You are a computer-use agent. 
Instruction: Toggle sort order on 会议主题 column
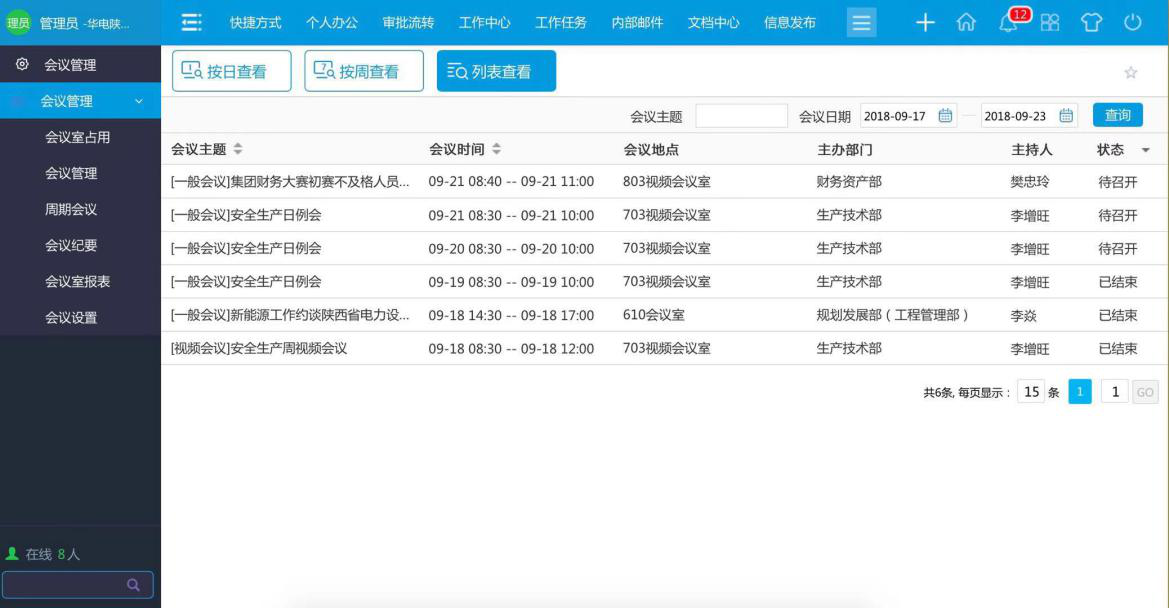click(236, 147)
